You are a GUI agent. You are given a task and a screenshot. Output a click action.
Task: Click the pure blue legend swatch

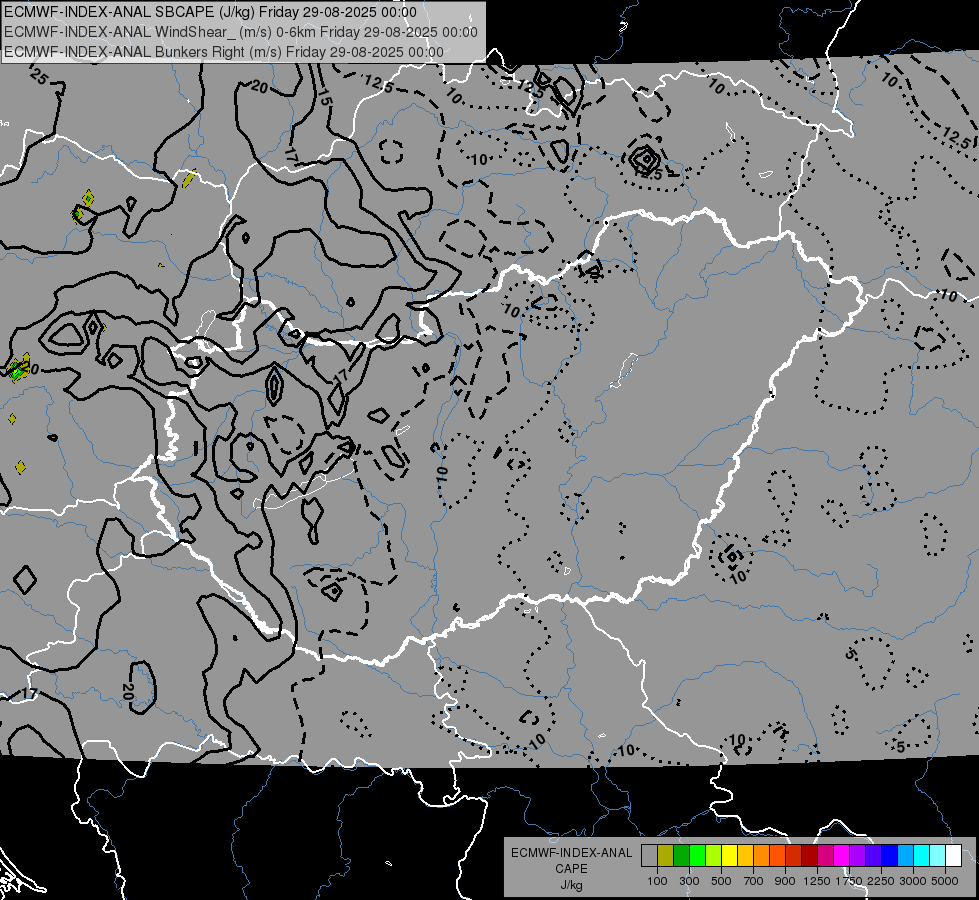(889, 855)
